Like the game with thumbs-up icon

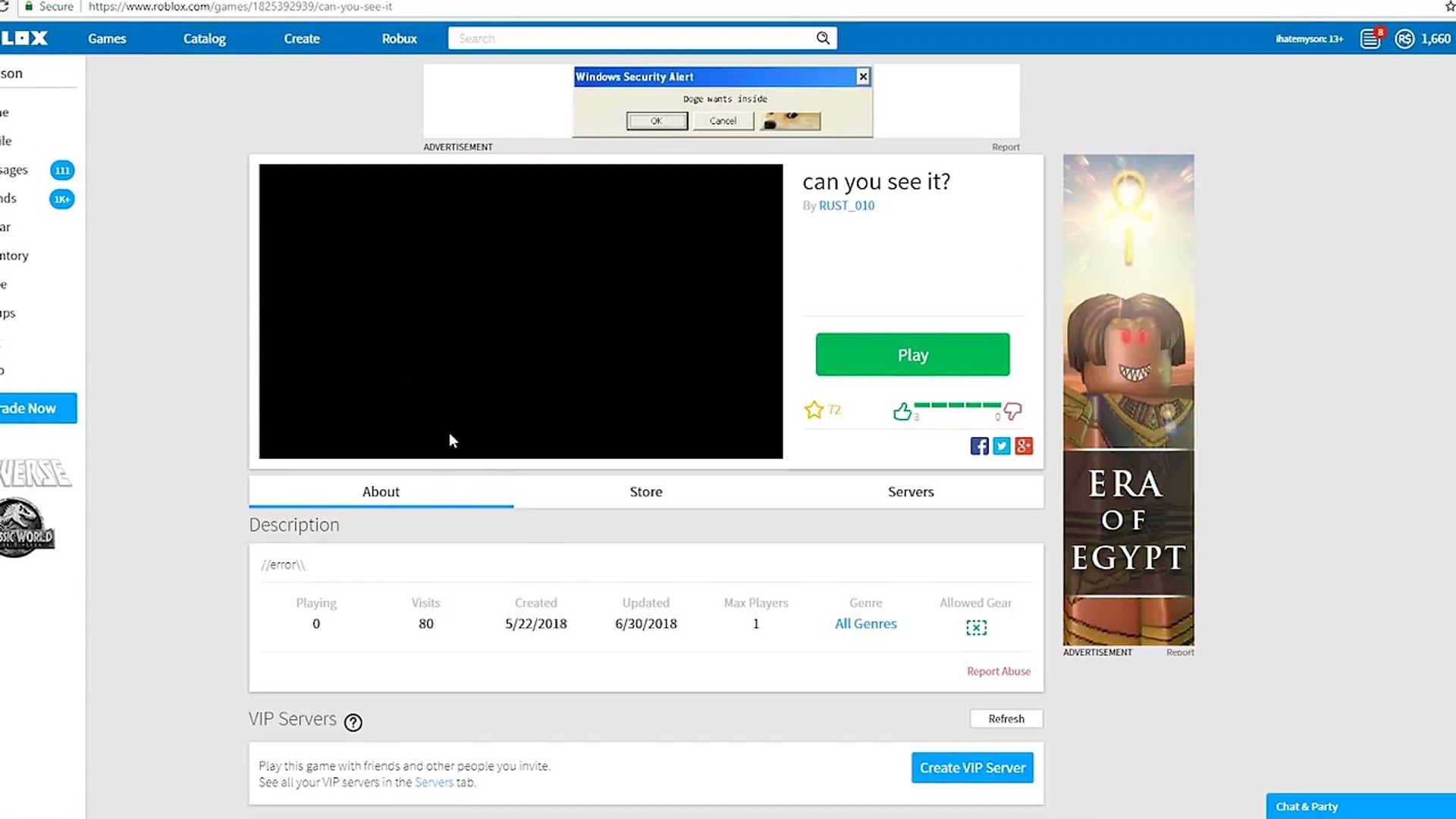pos(902,412)
